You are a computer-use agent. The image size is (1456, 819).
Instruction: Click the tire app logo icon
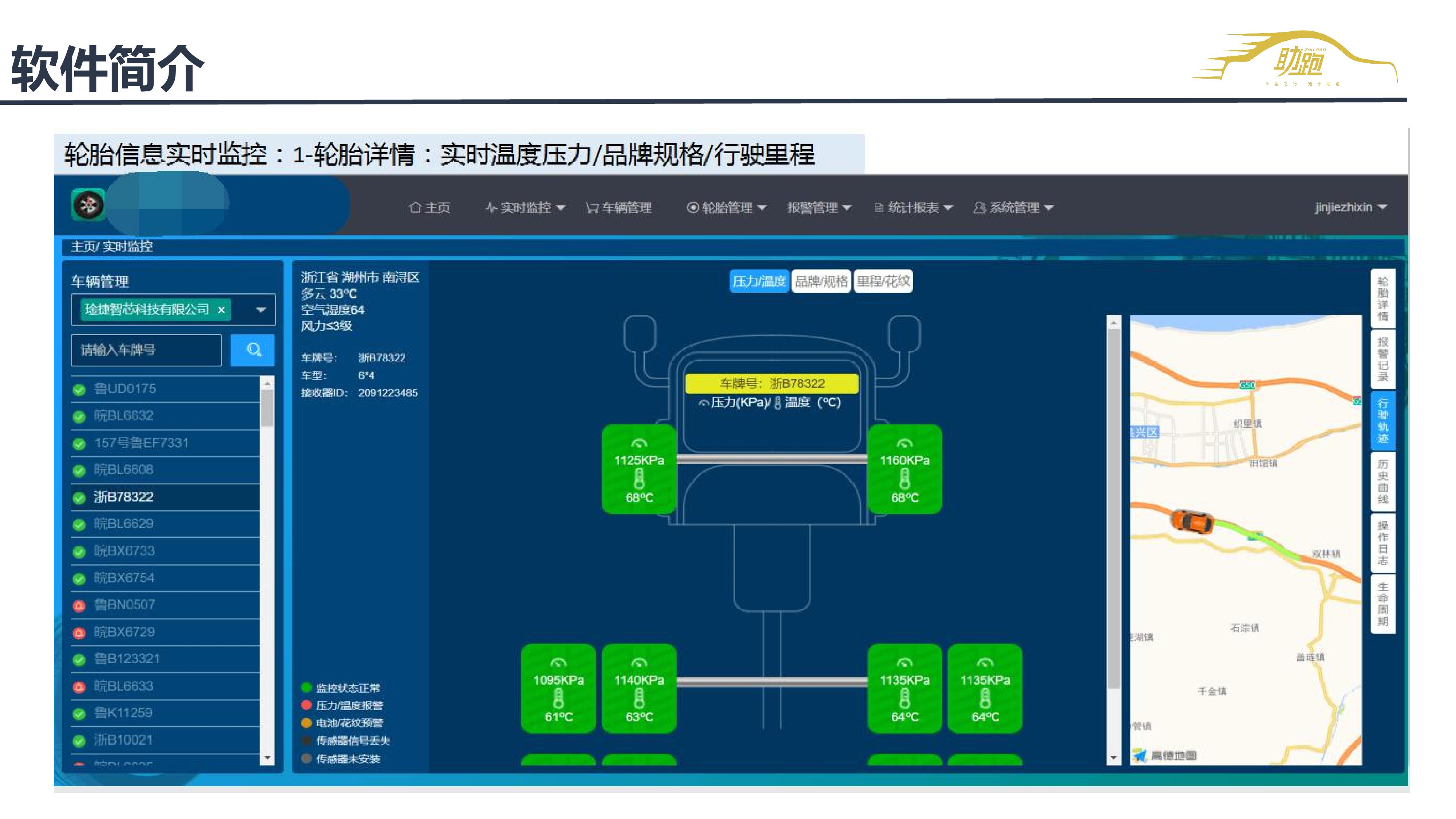tap(88, 205)
